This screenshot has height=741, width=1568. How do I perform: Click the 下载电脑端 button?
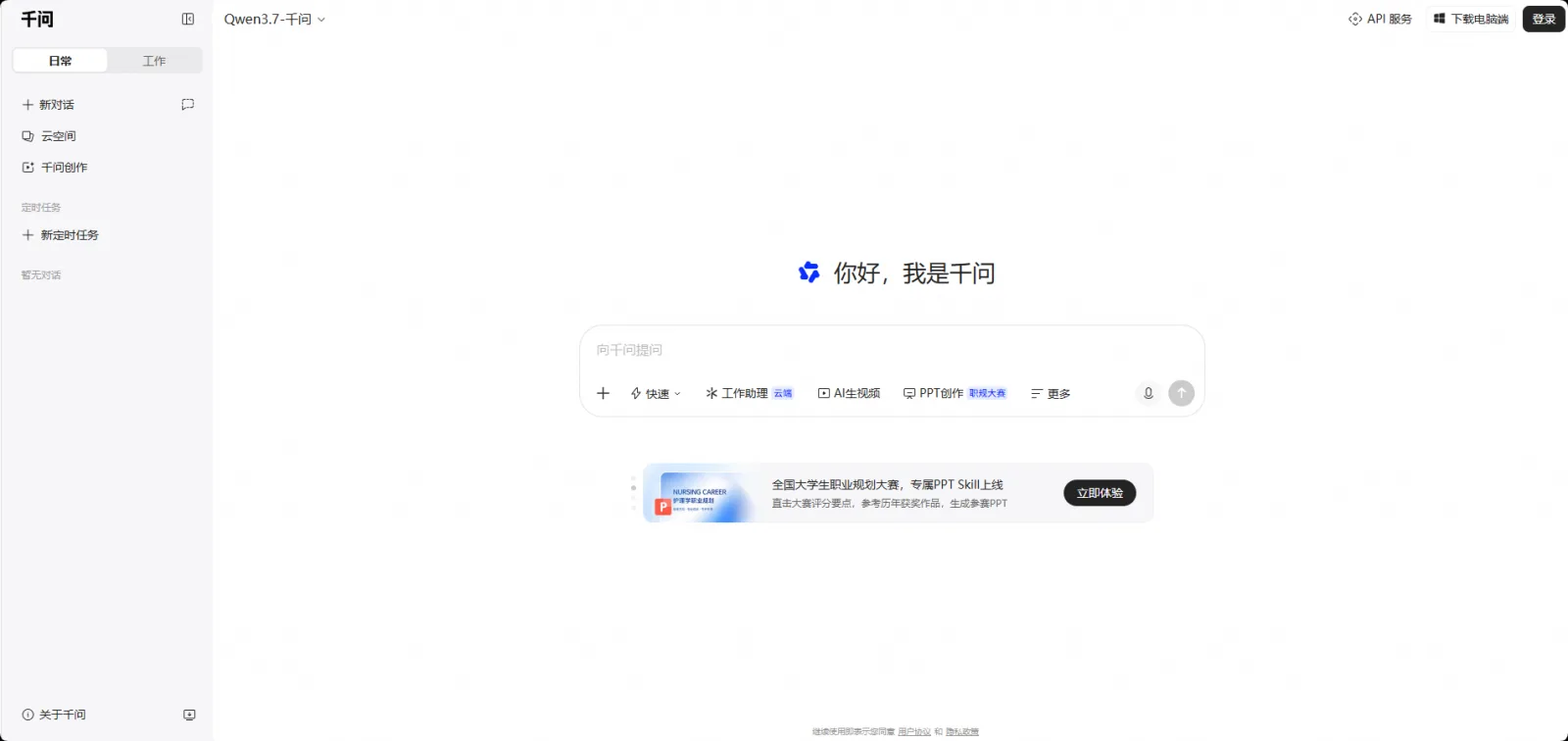pos(1470,19)
